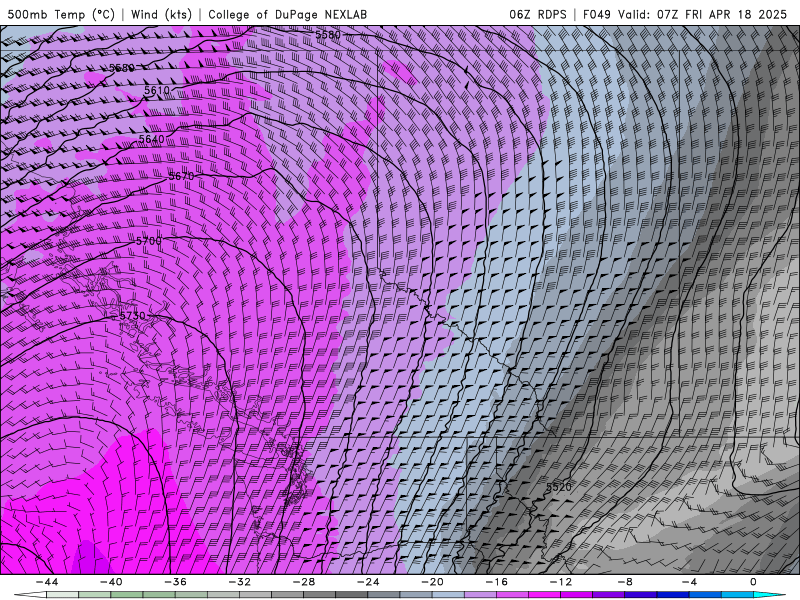Click the 'F049' forecast hour text

pos(597,14)
